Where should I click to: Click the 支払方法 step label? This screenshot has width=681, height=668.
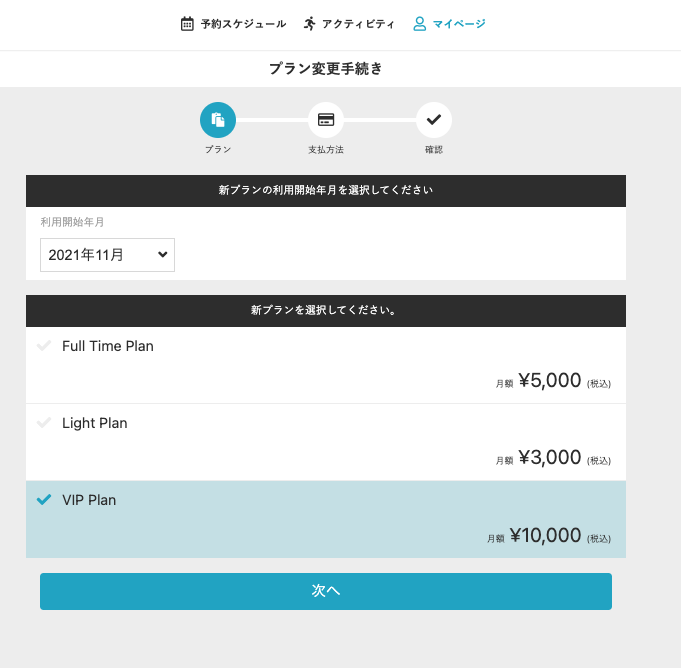point(326,149)
